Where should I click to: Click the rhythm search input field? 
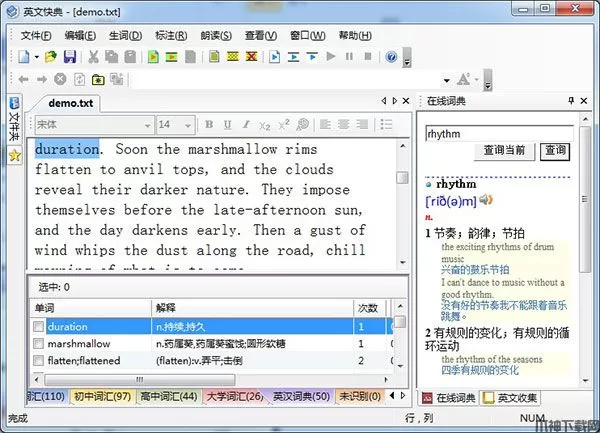tap(483, 133)
